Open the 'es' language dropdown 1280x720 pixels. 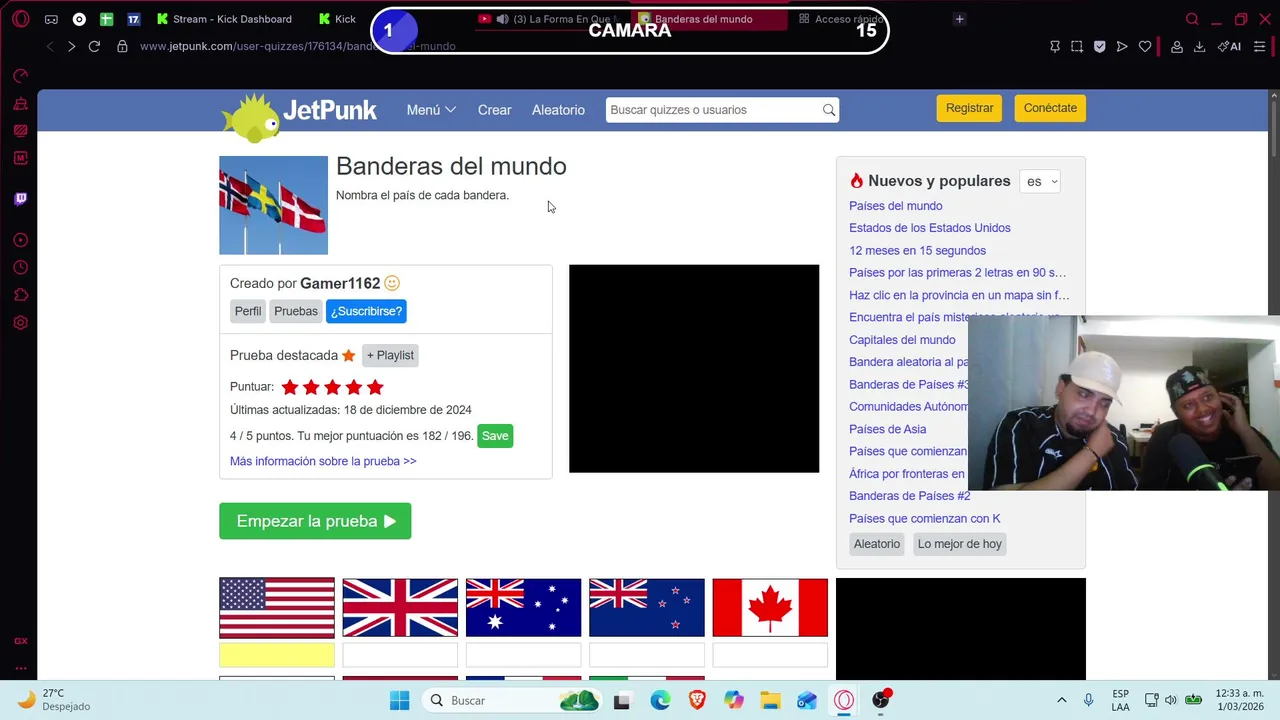click(x=1040, y=181)
